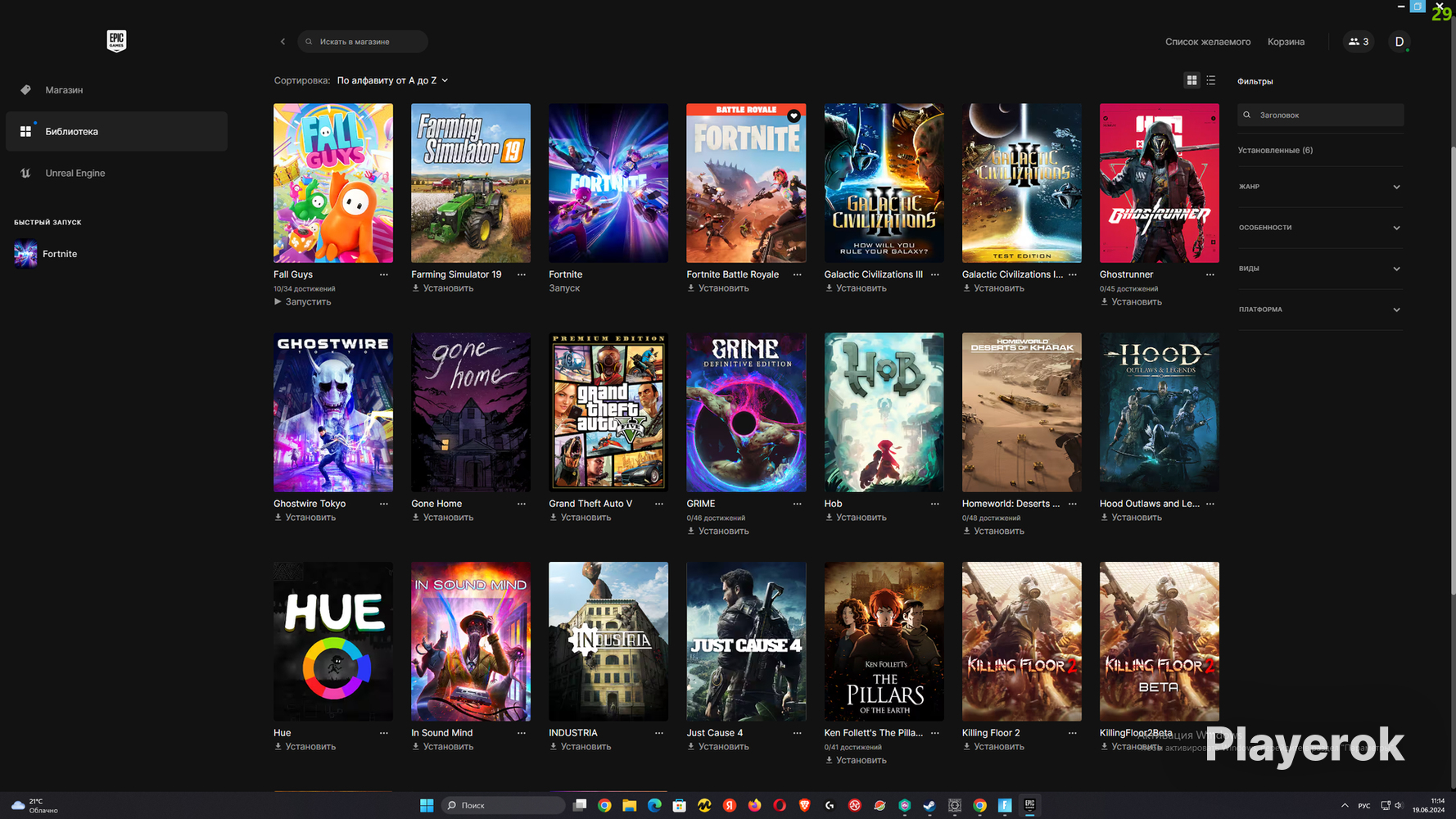1456x819 pixels.
Task: Open options menu for In Sound Mind
Action: pos(522,733)
